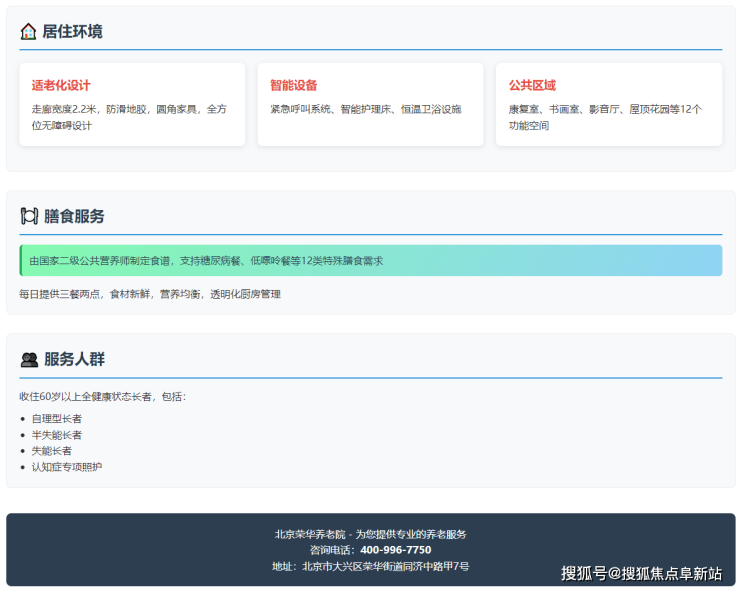Click the people icon beside 服务人群
The width and height of the screenshot is (740, 590).
point(29,359)
